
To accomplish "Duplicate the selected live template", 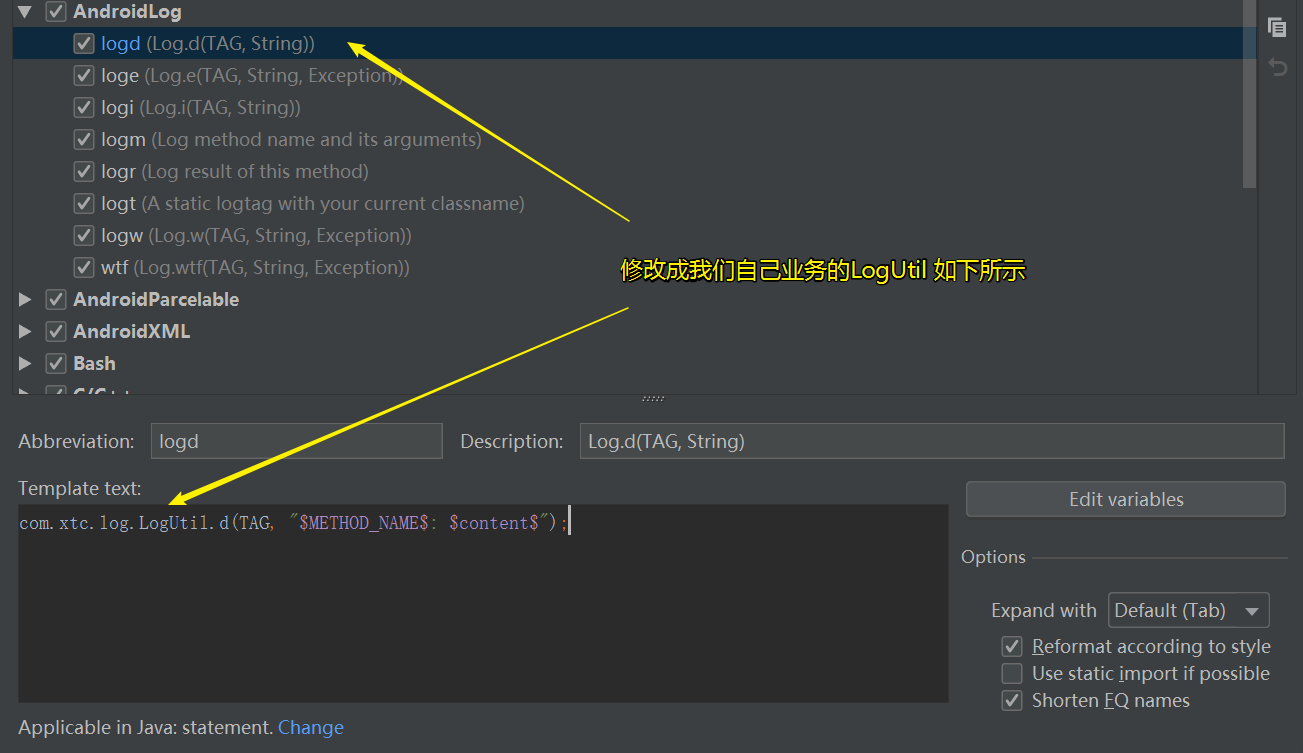I will [1277, 27].
